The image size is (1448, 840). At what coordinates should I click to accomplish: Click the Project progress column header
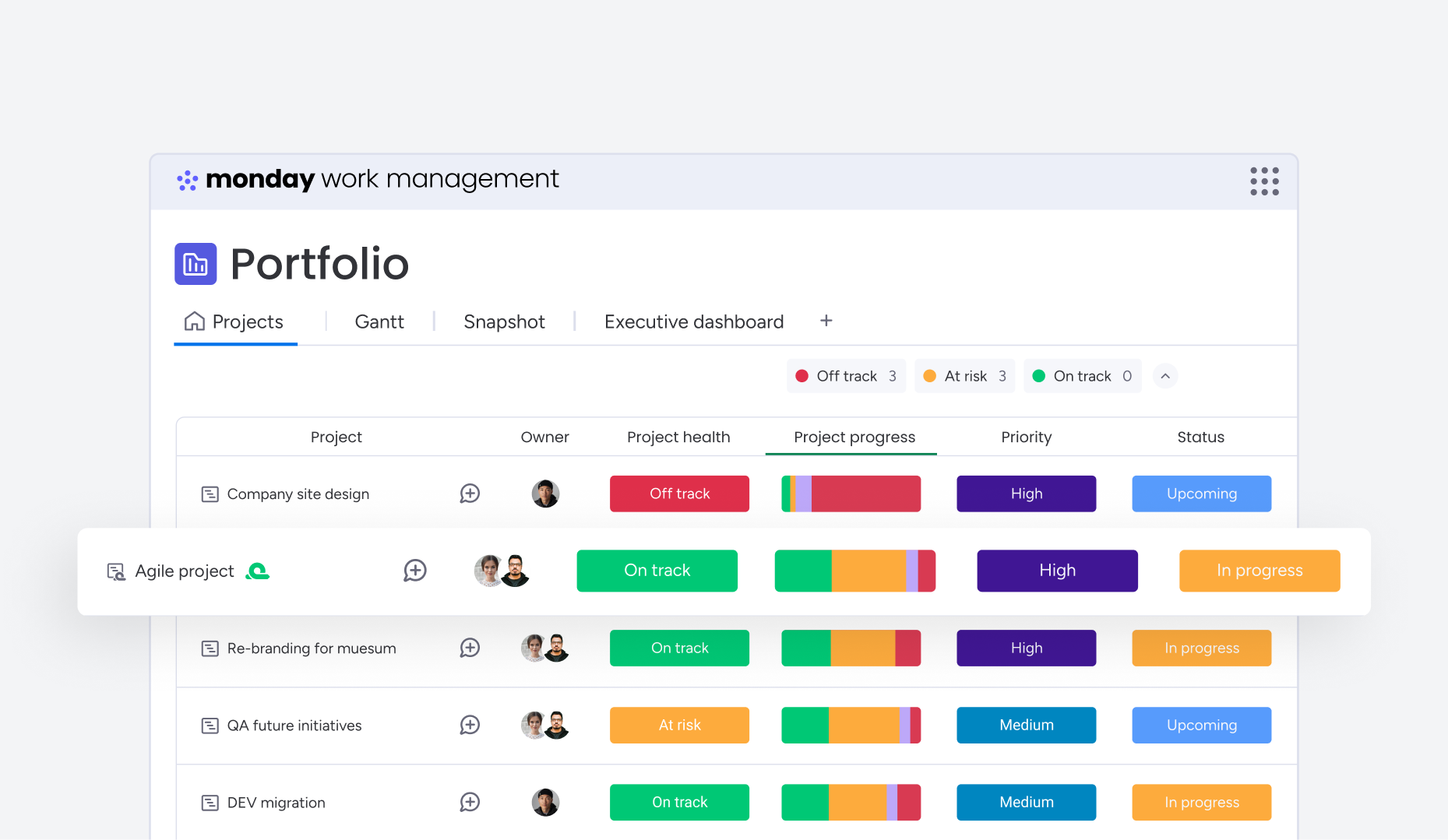click(854, 437)
